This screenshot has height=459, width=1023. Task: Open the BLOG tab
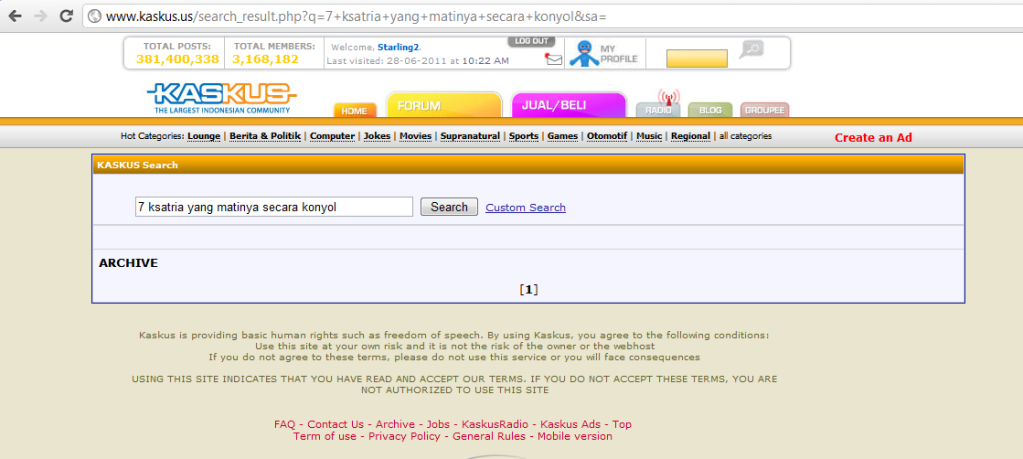710,110
